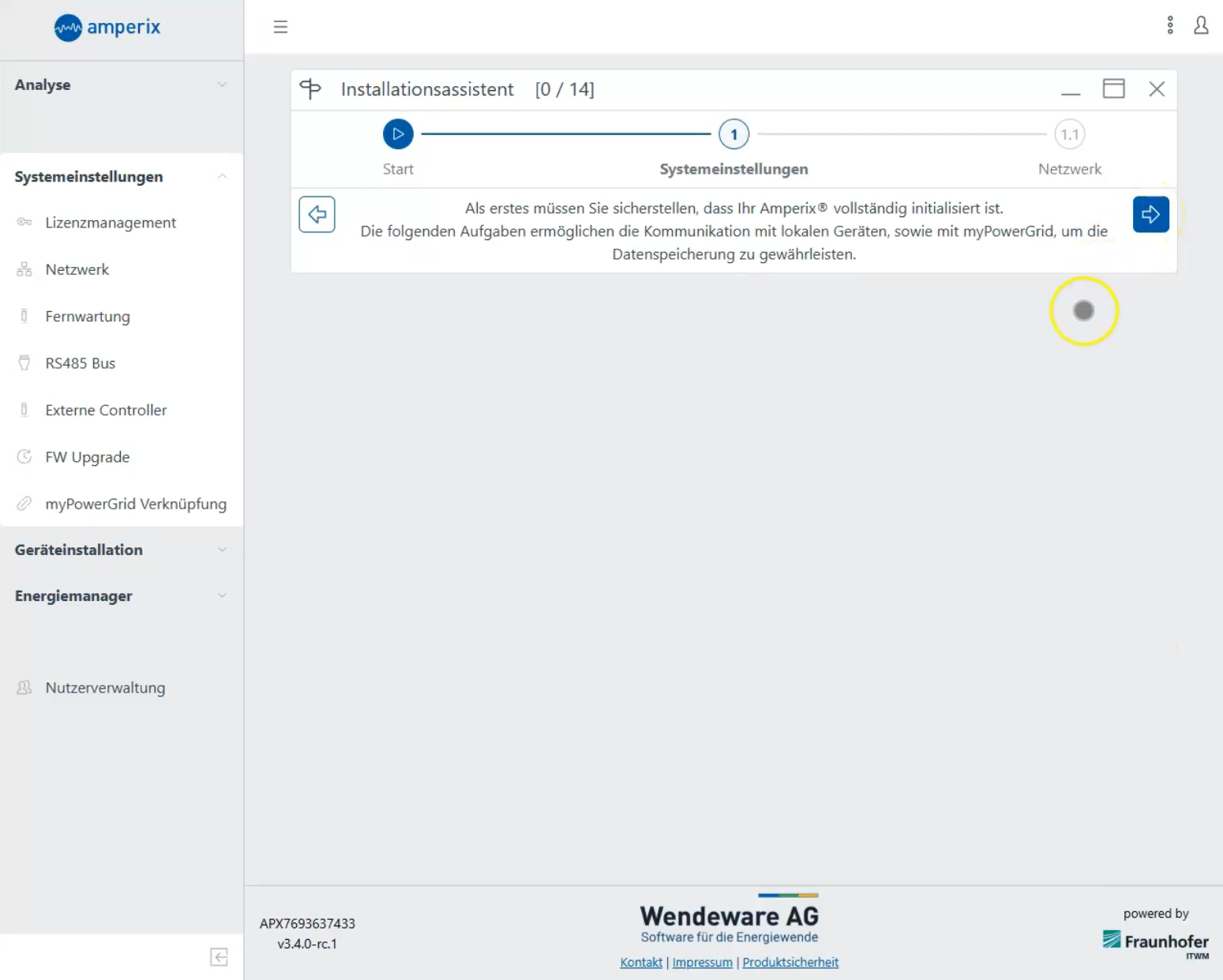
Task: Click the myPowerGrid link icon
Action: [24, 503]
